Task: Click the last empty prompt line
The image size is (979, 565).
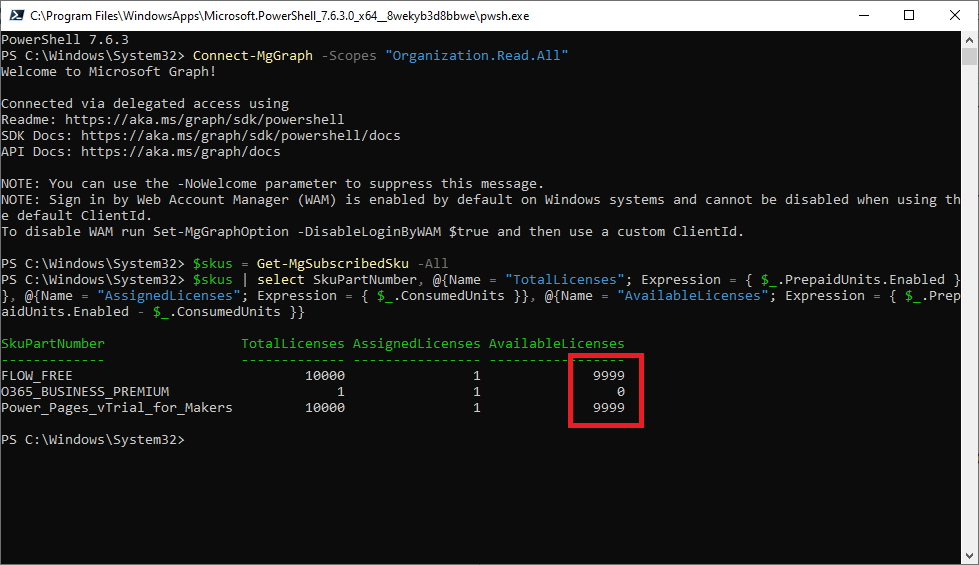Action: 93,440
